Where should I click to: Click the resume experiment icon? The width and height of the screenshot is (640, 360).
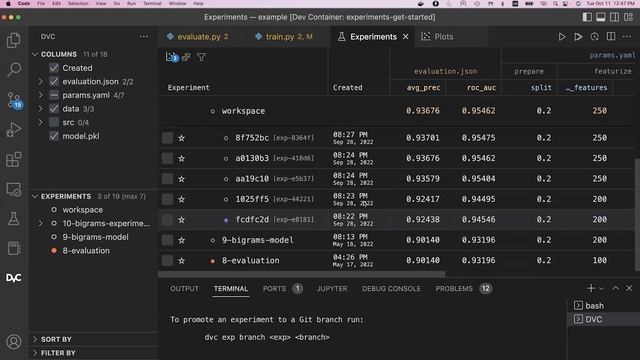(x=578, y=37)
